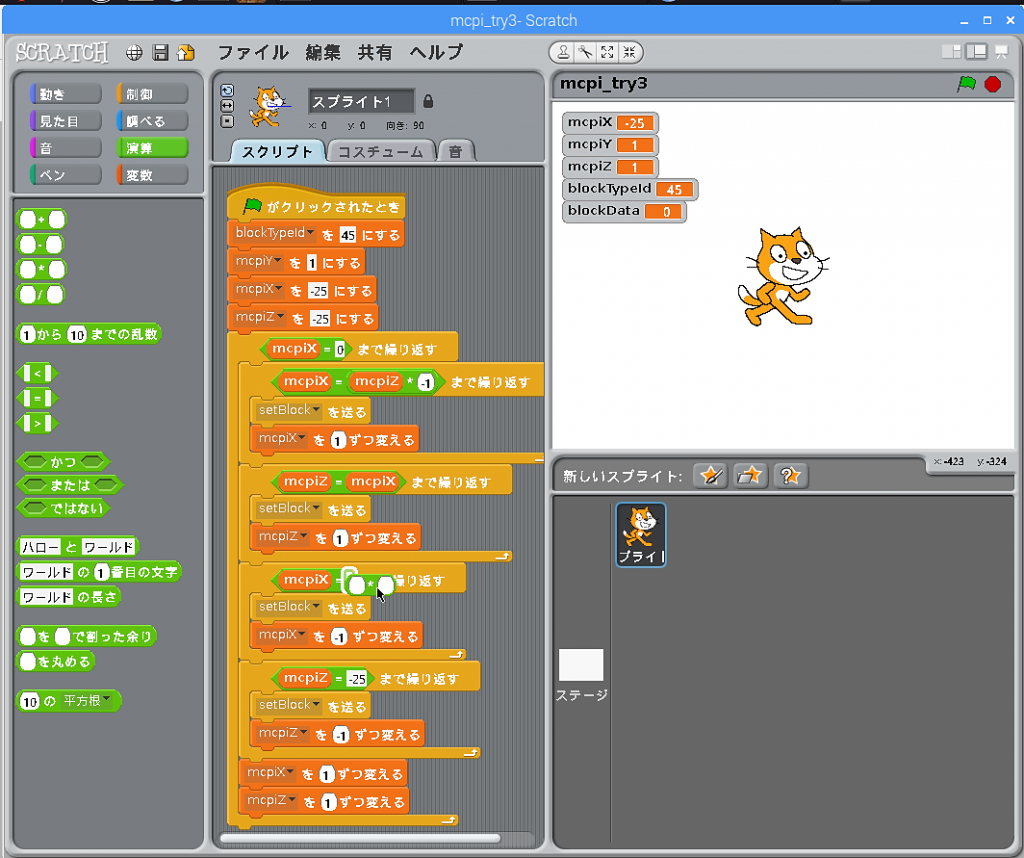
Task: Open the first setBlock broadcast dropdown
Action: [316, 411]
